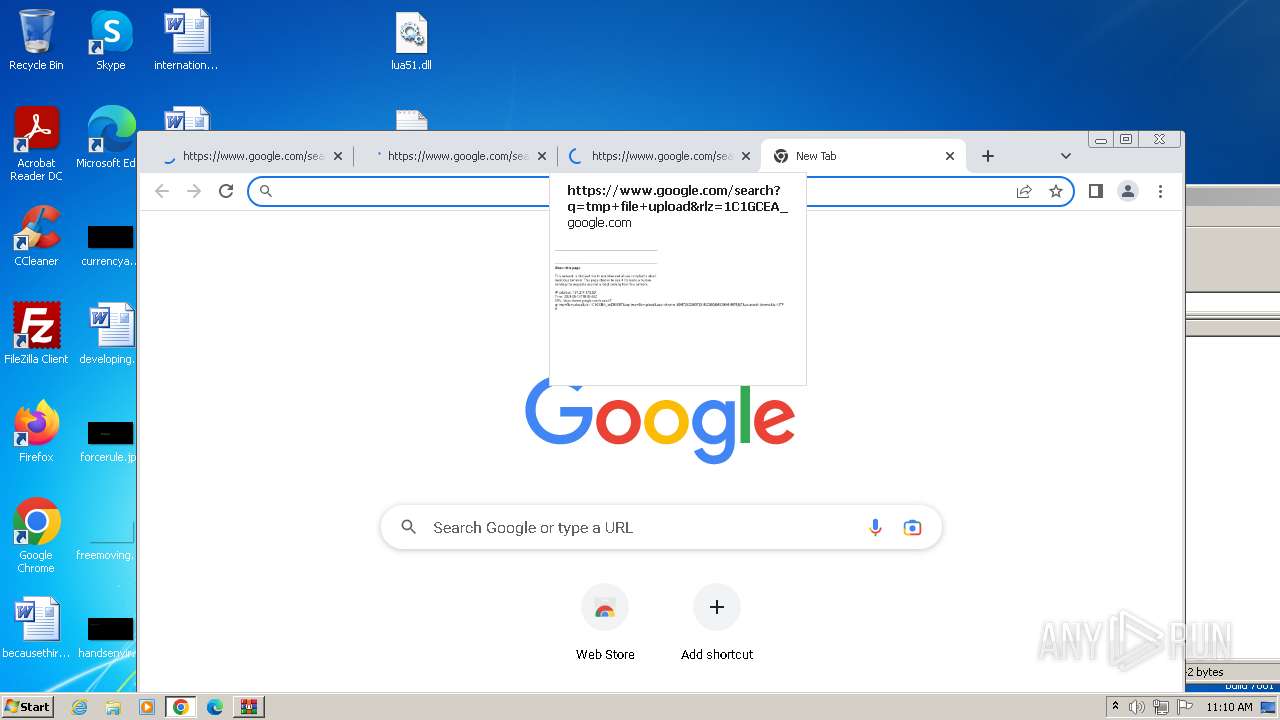Click the network tray icon
Screen dimensions: 1280x720
tap(1161, 707)
